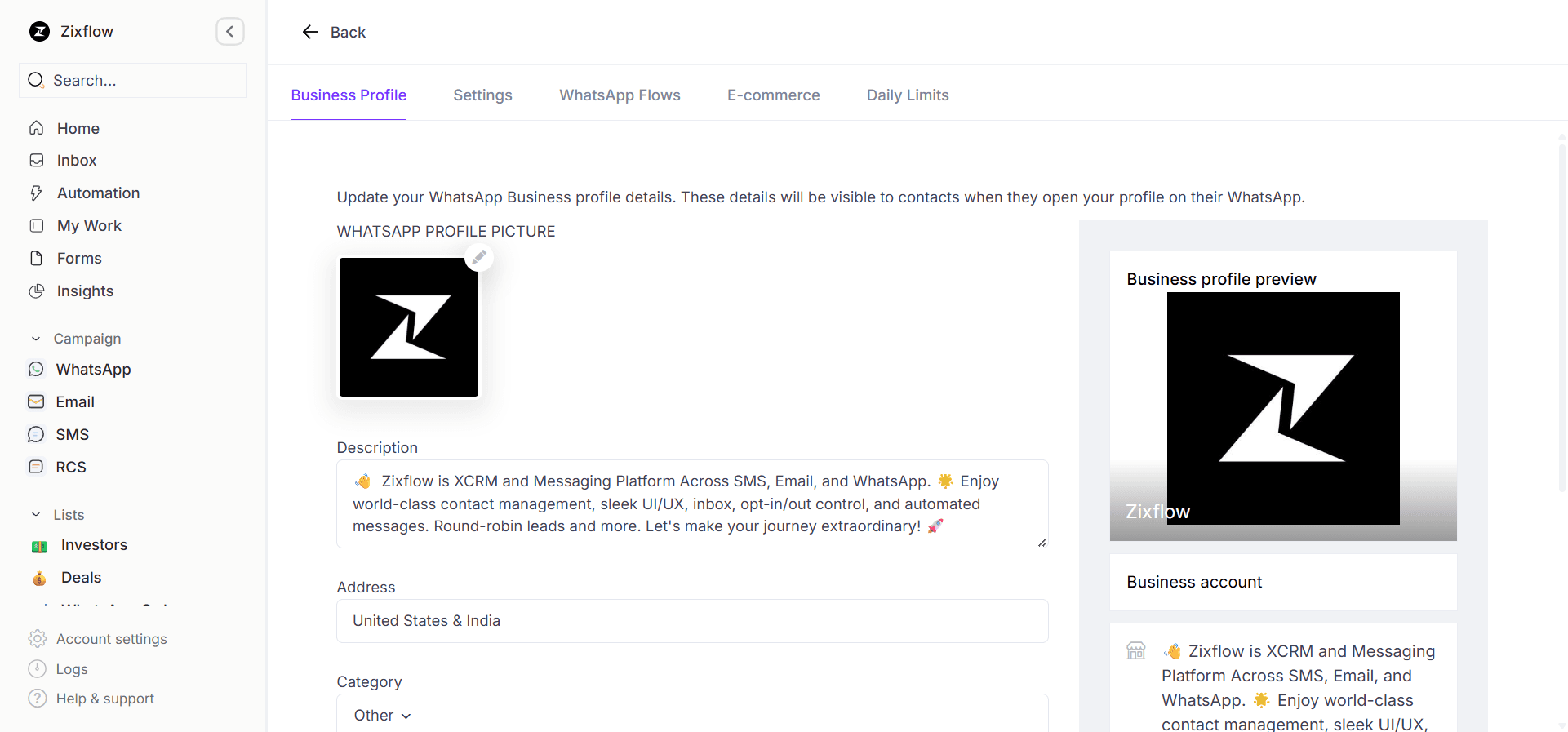
Task: Open Investors list
Action: pyautogui.click(x=94, y=545)
